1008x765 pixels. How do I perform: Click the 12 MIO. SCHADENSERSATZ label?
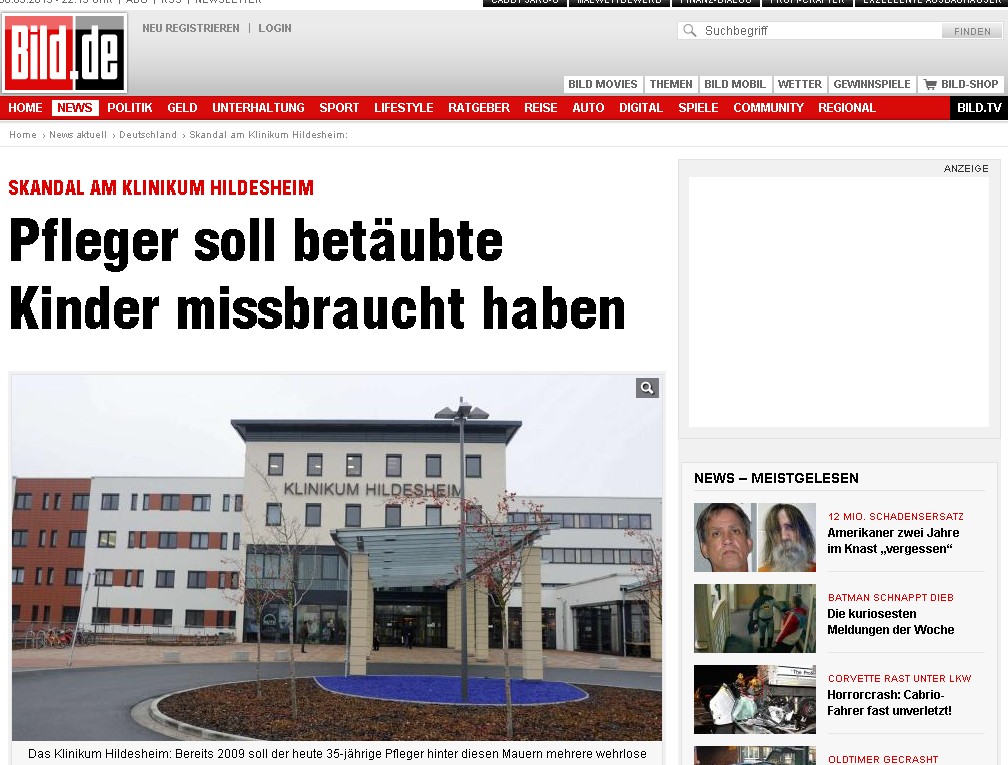[x=896, y=517]
